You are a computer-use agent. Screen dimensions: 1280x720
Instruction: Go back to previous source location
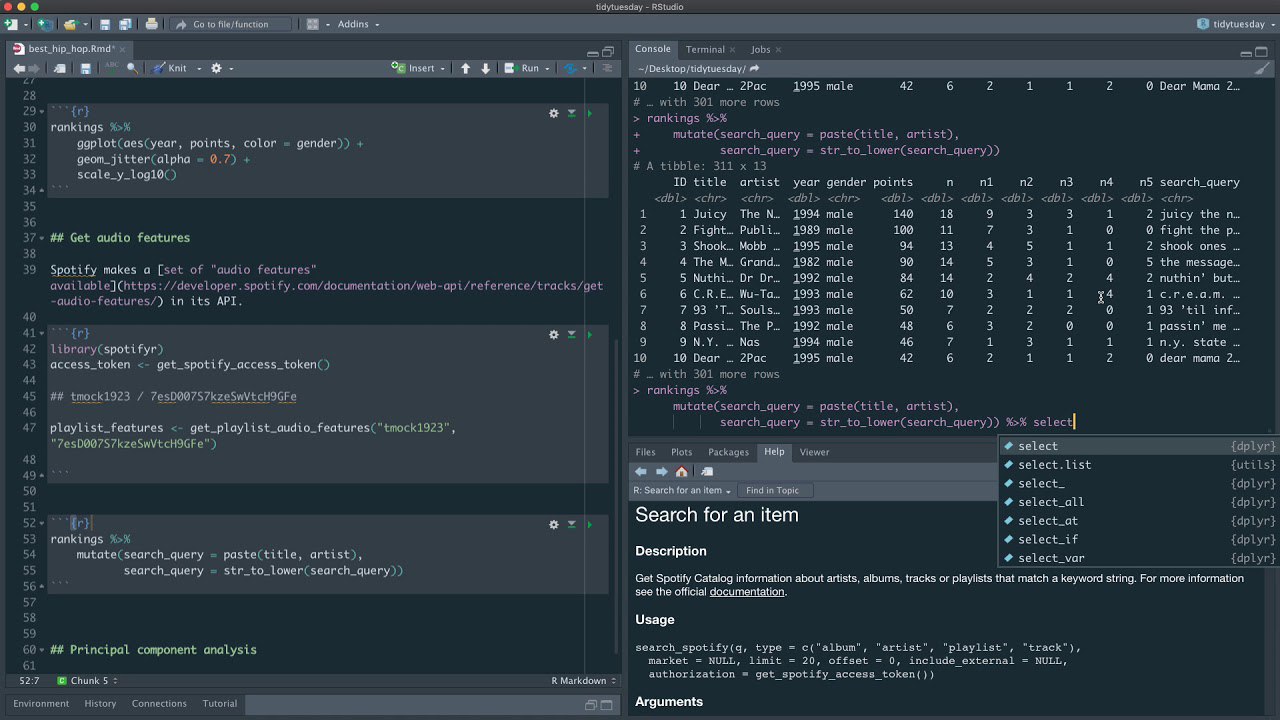tap(18, 68)
